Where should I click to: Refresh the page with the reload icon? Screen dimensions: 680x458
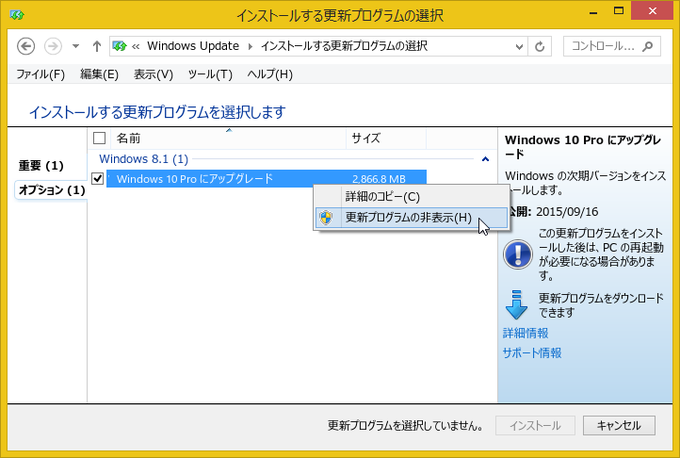click(539, 46)
